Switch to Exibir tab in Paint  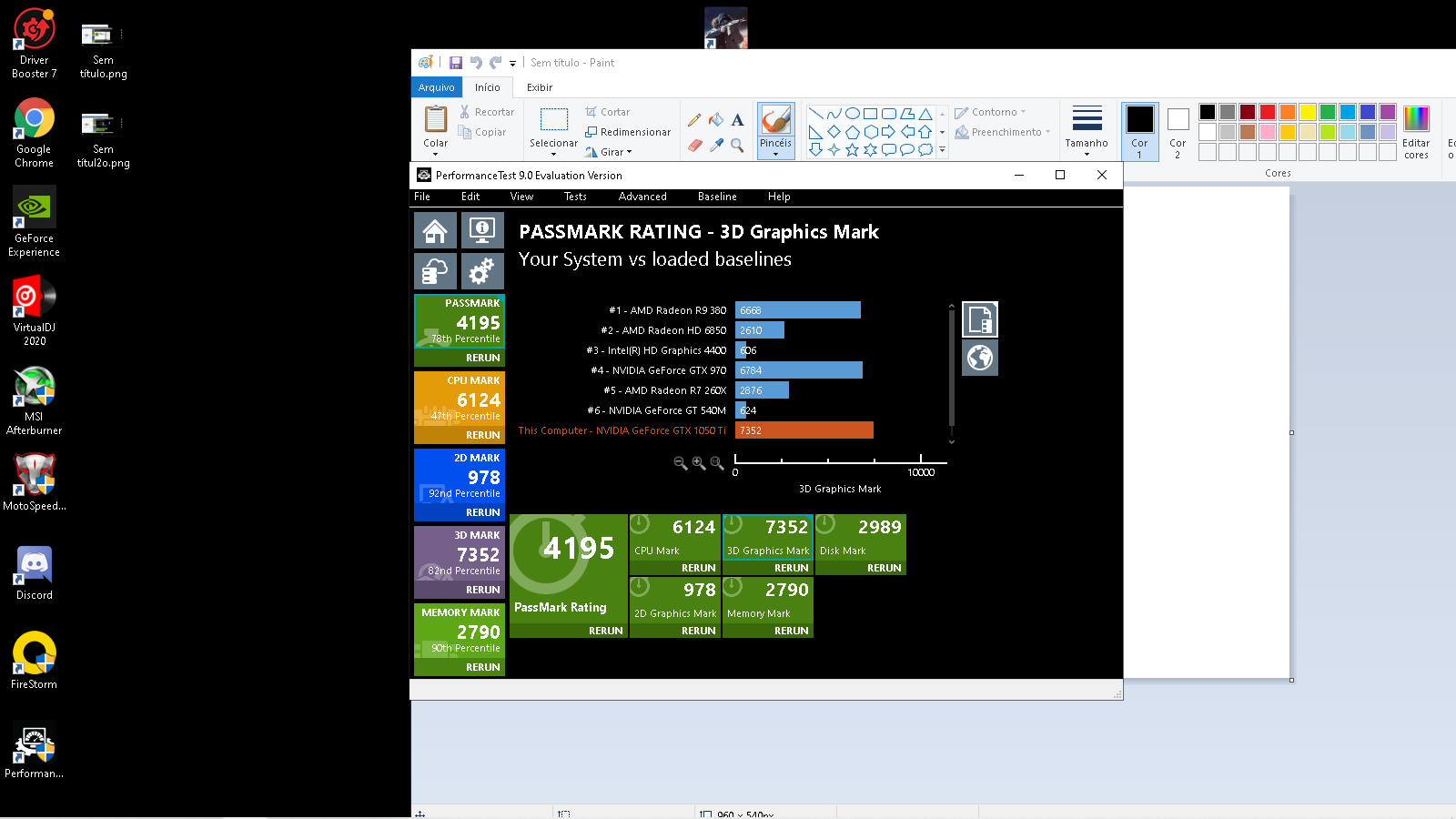[x=540, y=87]
